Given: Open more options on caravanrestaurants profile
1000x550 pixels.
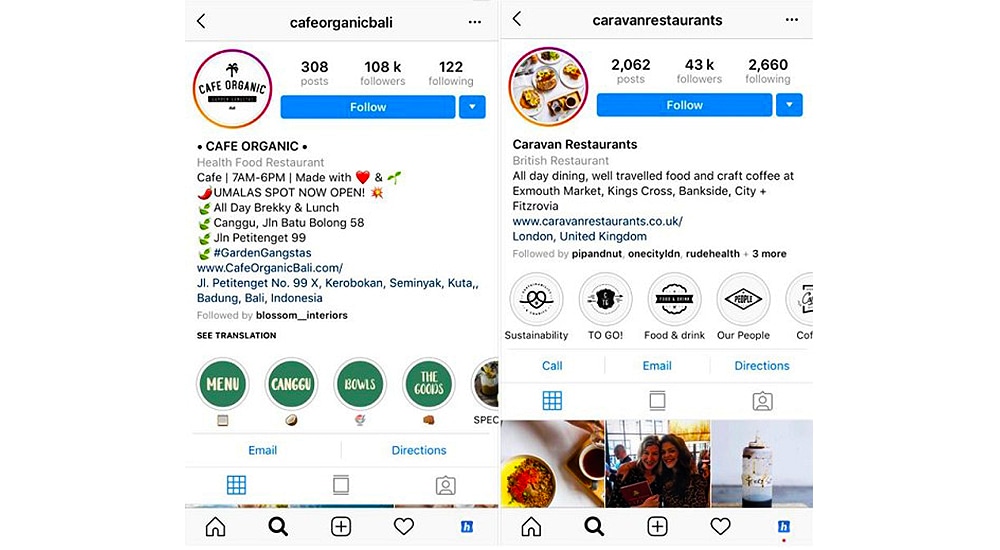Looking at the screenshot, I should click(x=791, y=20).
